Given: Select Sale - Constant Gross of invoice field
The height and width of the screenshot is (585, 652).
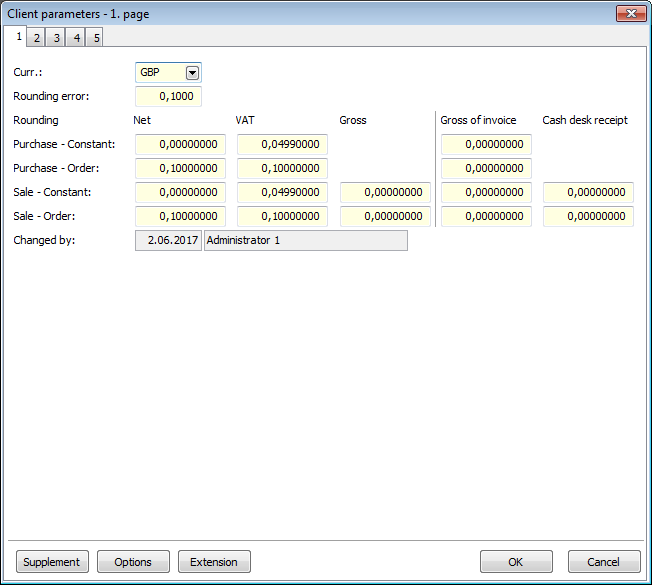Looking at the screenshot, I should point(486,193).
